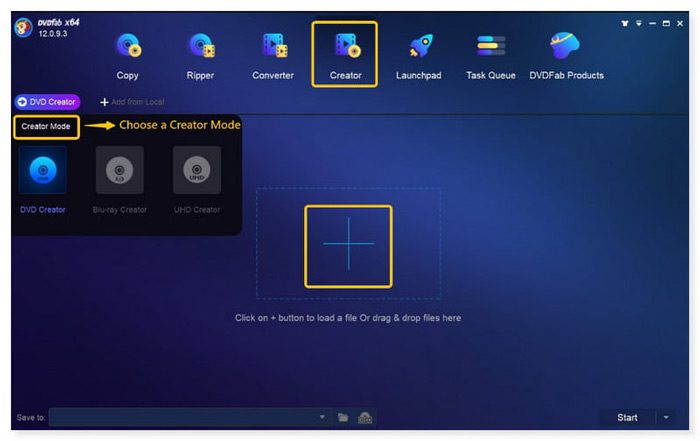Viewport: 700px width, 441px height.
Task: Open the Ripper module
Action: (x=200, y=55)
